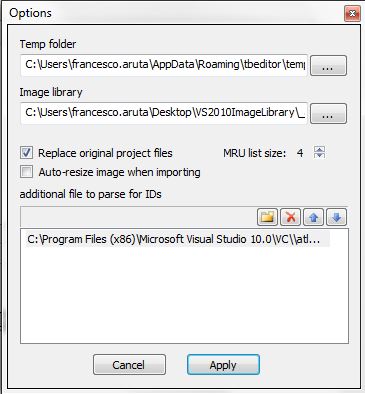Viewport: 365px width, 394px height.
Task: Decrease MRU list size with down arrow
Action: [x=319, y=155]
